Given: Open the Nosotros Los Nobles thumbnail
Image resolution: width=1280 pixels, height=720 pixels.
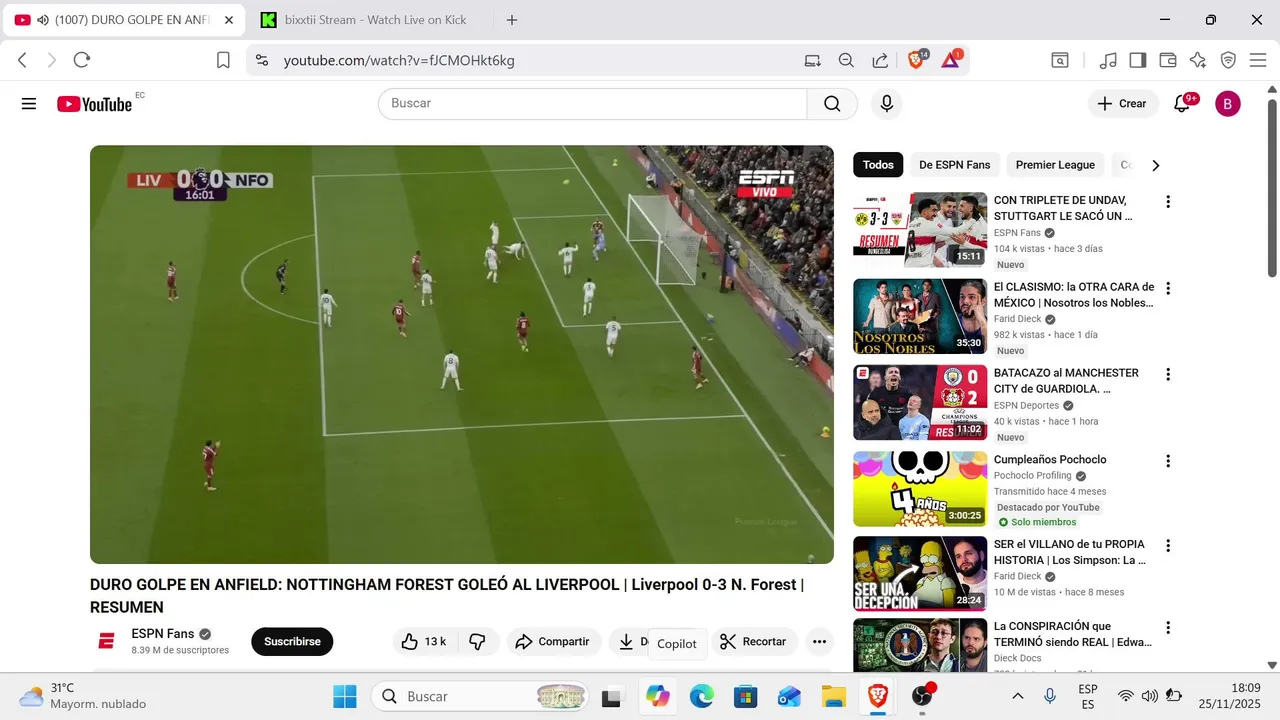Looking at the screenshot, I should pyautogui.click(x=920, y=316).
